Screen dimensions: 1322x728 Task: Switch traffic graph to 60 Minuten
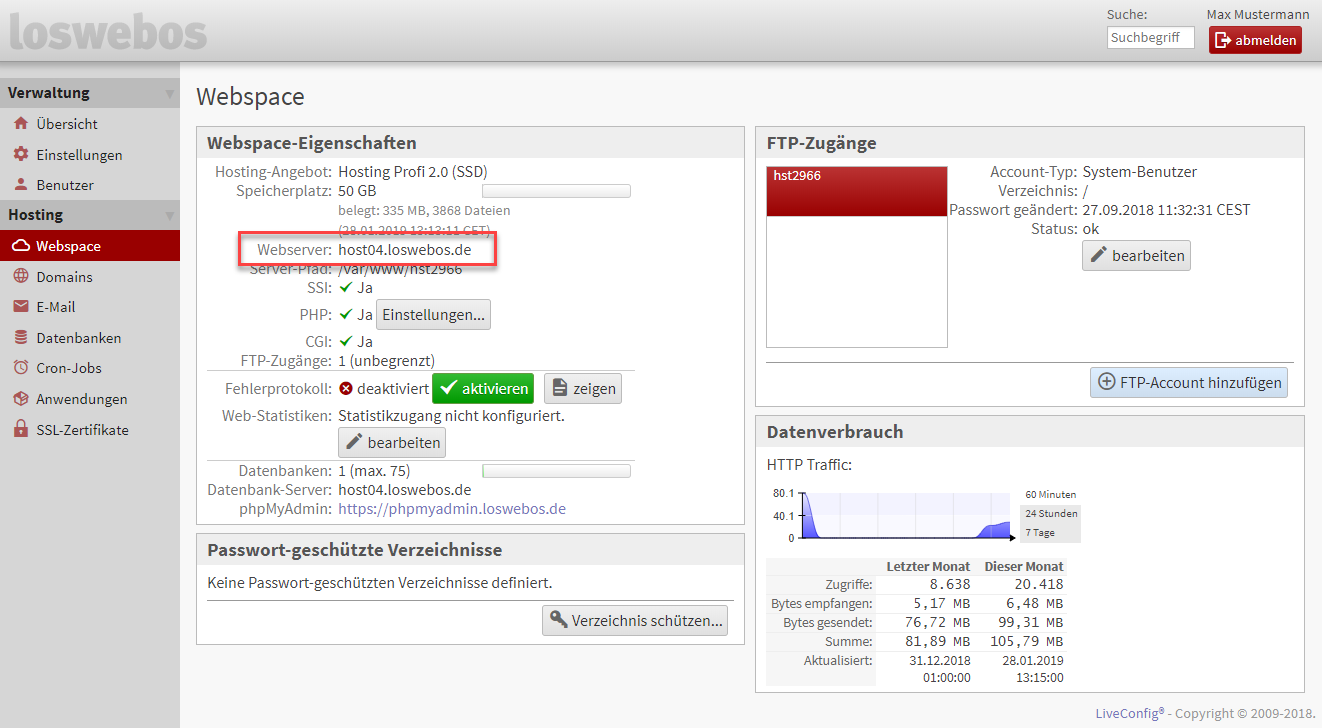[1050, 494]
